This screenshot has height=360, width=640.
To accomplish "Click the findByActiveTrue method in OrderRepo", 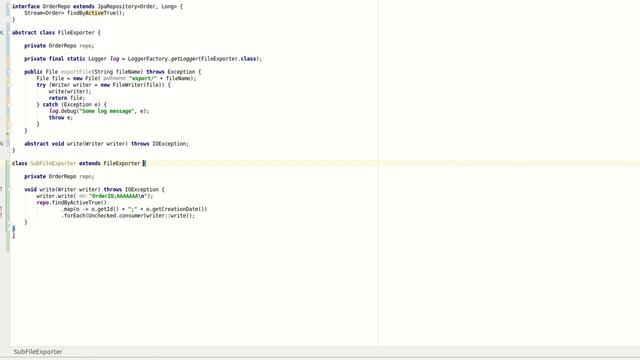I will click(x=96, y=13).
